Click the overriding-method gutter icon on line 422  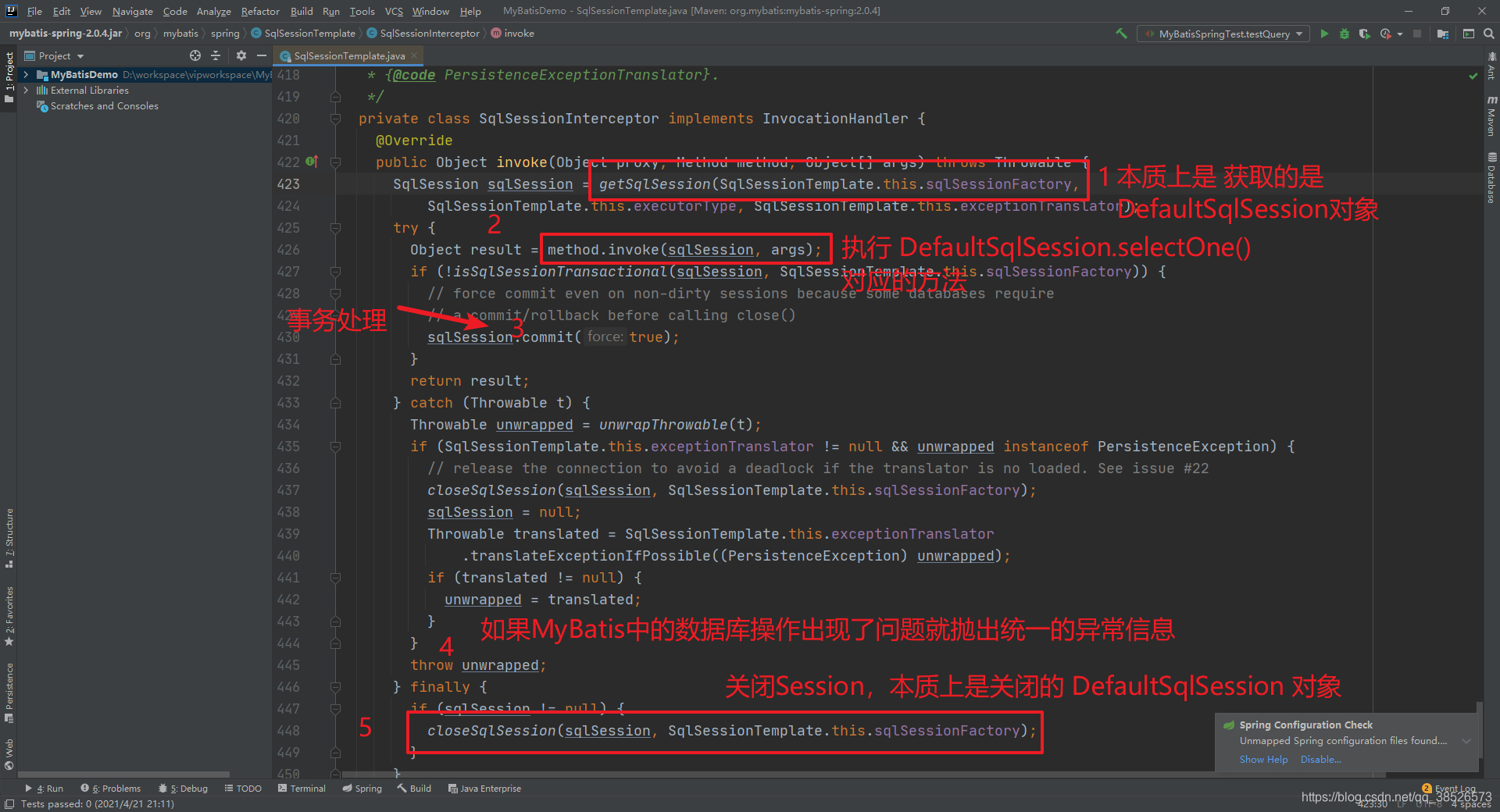[312, 162]
